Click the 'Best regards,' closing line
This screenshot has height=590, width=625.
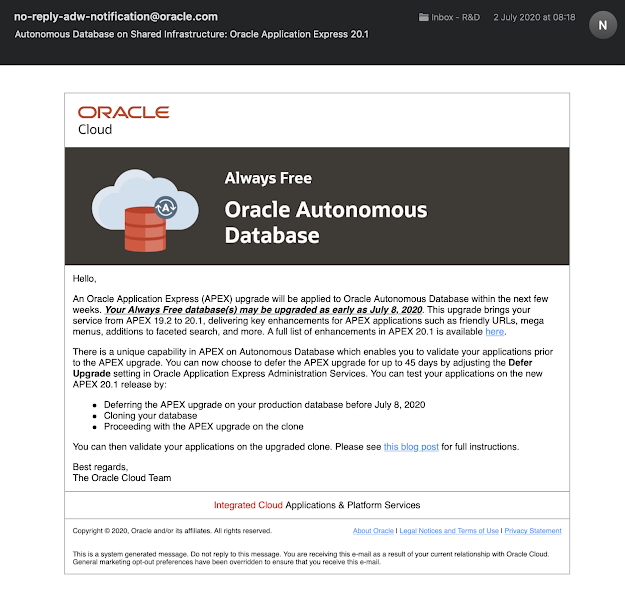100,467
